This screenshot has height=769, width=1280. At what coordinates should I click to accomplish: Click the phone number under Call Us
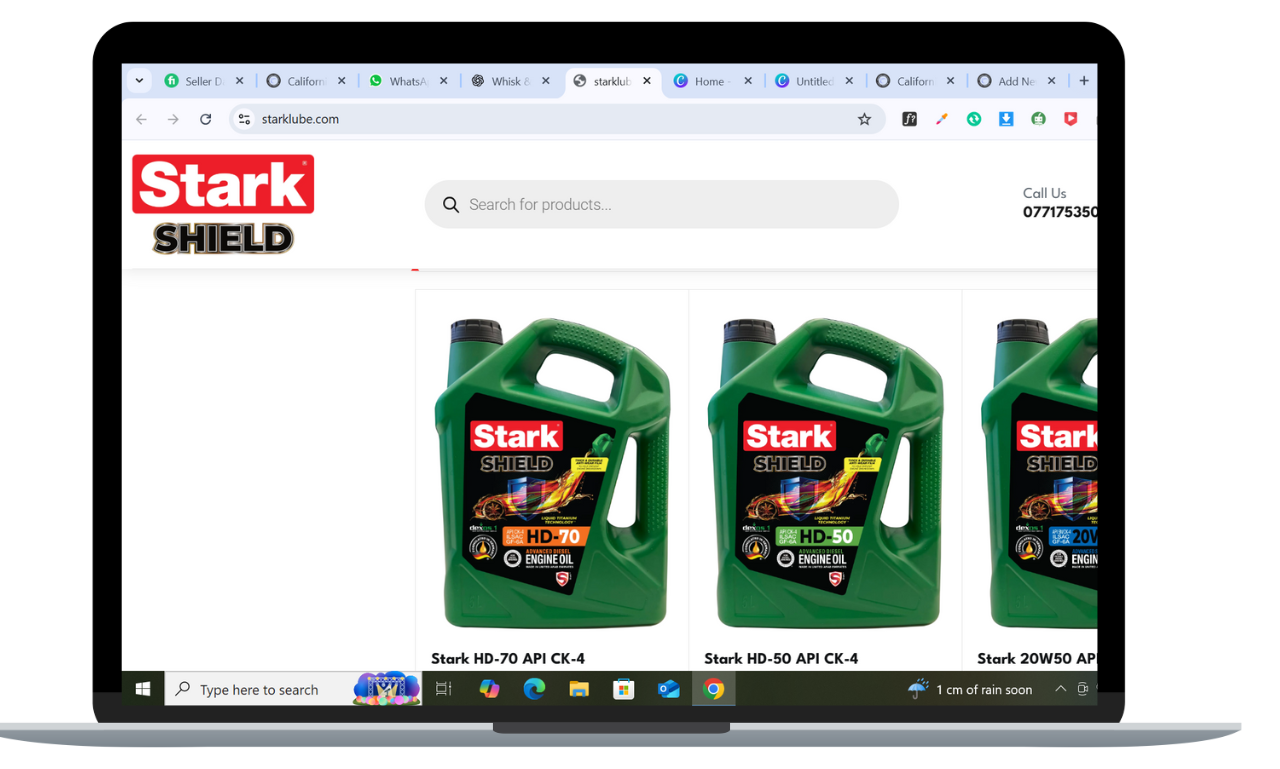pyautogui.click(x=1060, y=212)
